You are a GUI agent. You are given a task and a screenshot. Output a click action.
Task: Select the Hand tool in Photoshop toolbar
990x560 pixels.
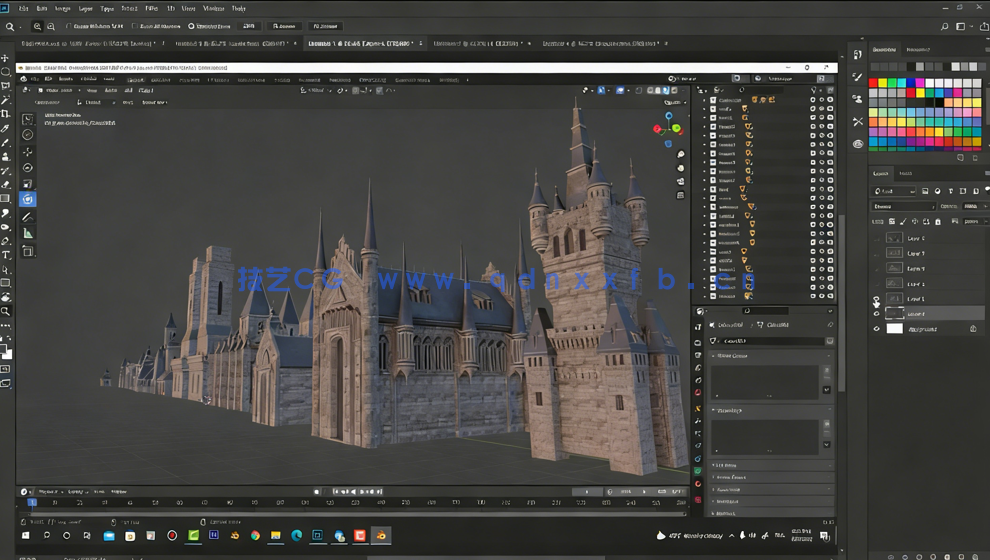click(x=6, y=297)
